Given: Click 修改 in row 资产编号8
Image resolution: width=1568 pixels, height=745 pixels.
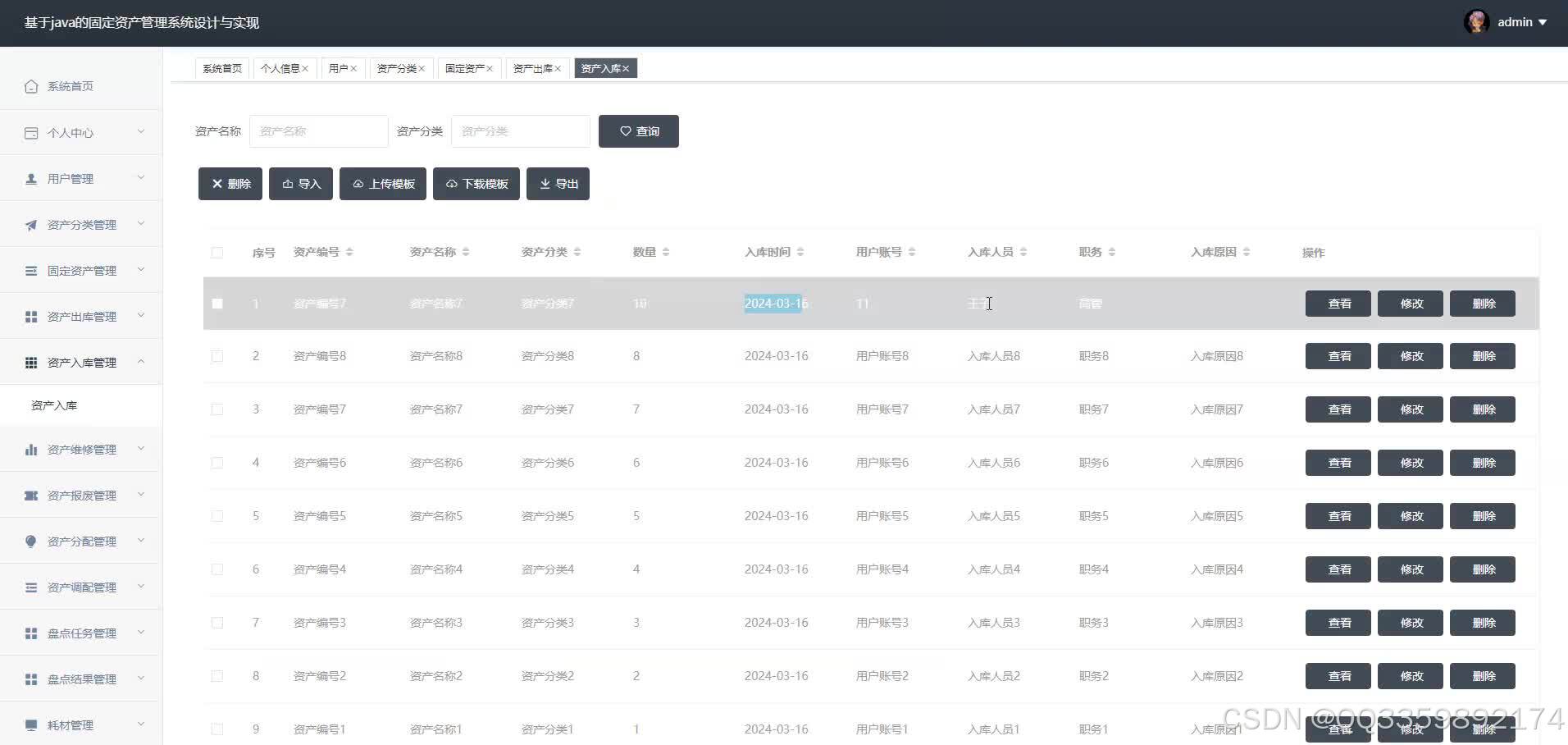Looking at the screenshot, I should click(1411, 356).
